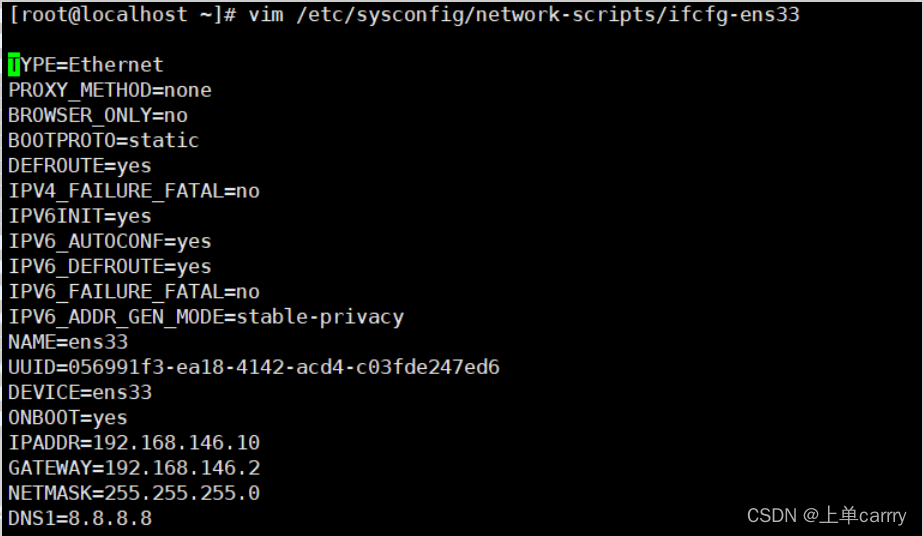Select the BOOTPROTO=static line
This screenshot has width=923, height=536.
[104, 140]
